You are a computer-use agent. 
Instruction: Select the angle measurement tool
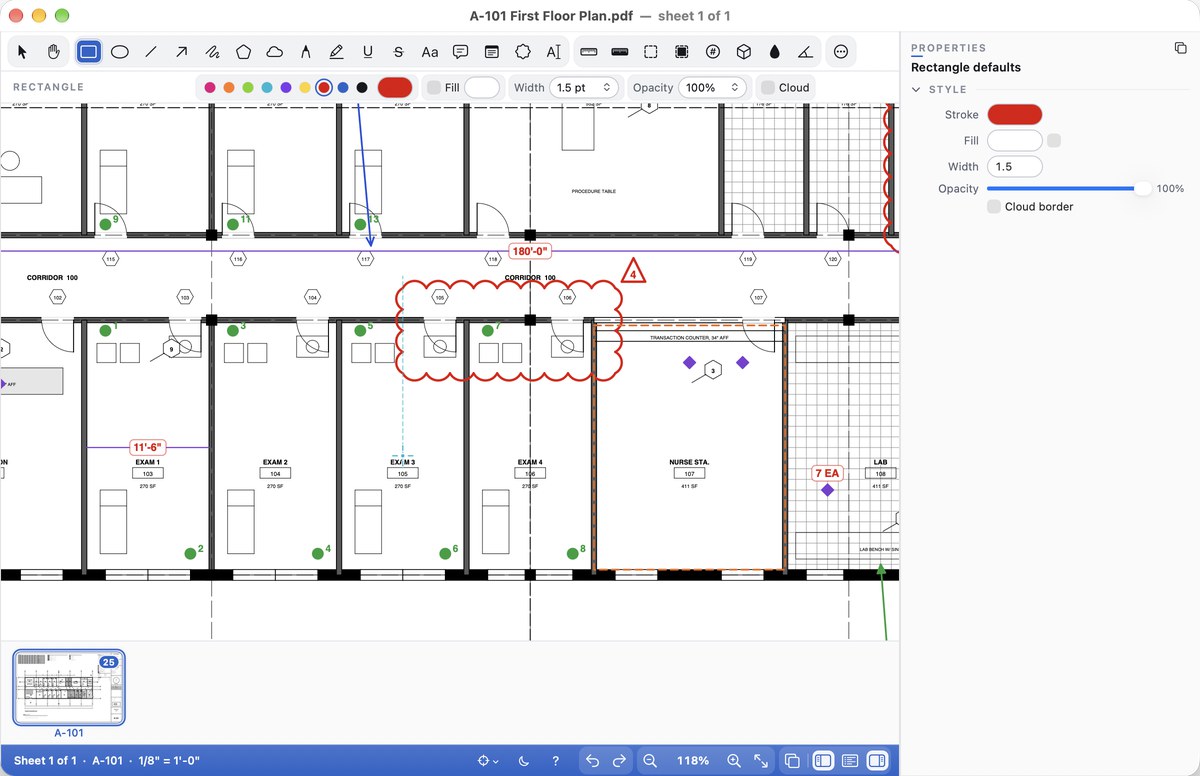point(805,52)
